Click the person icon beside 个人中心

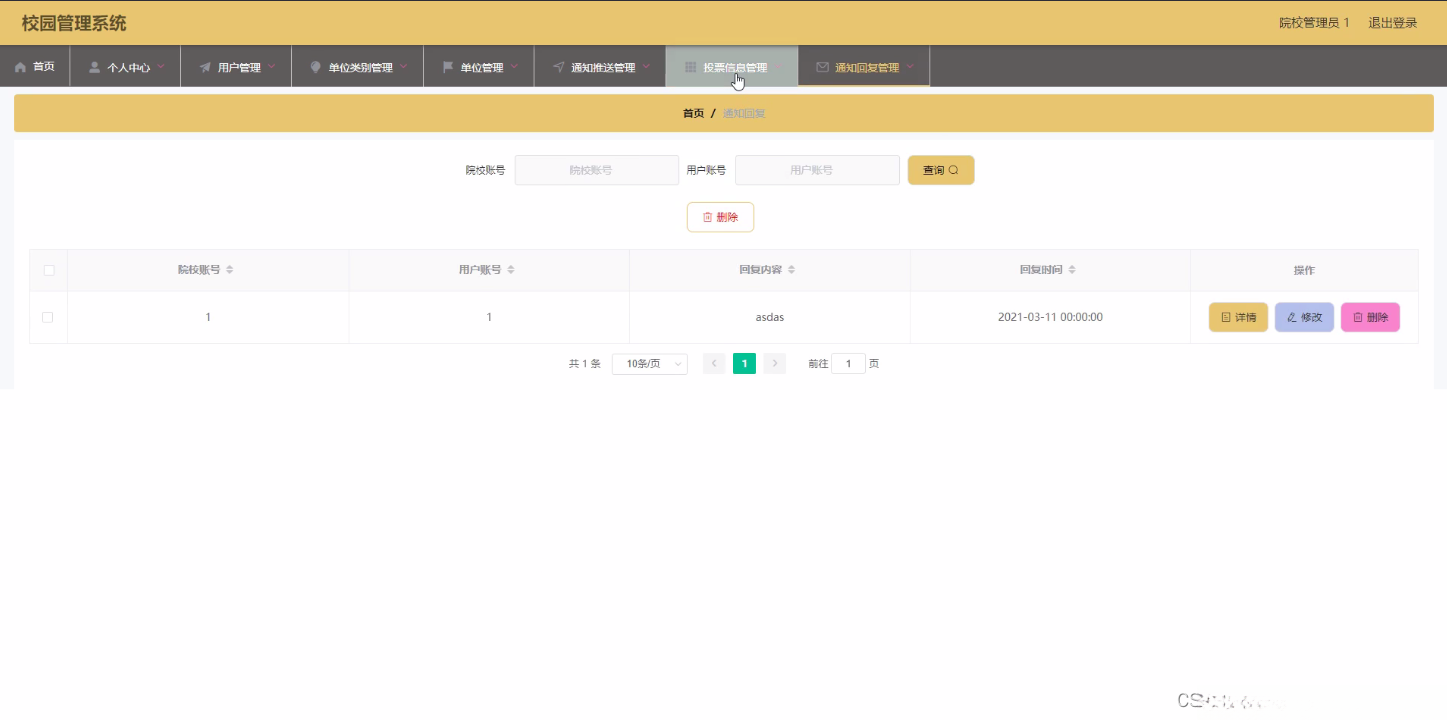(x=94, y=67)
